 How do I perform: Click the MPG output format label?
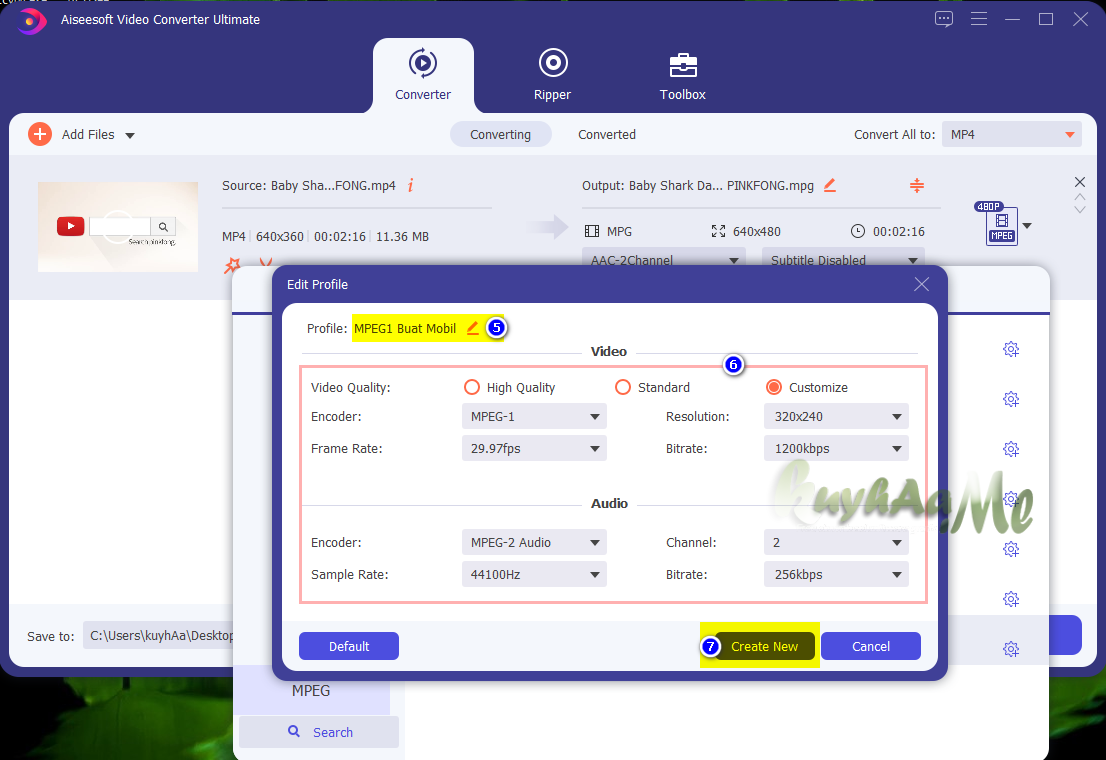click(x=619, y=231)
